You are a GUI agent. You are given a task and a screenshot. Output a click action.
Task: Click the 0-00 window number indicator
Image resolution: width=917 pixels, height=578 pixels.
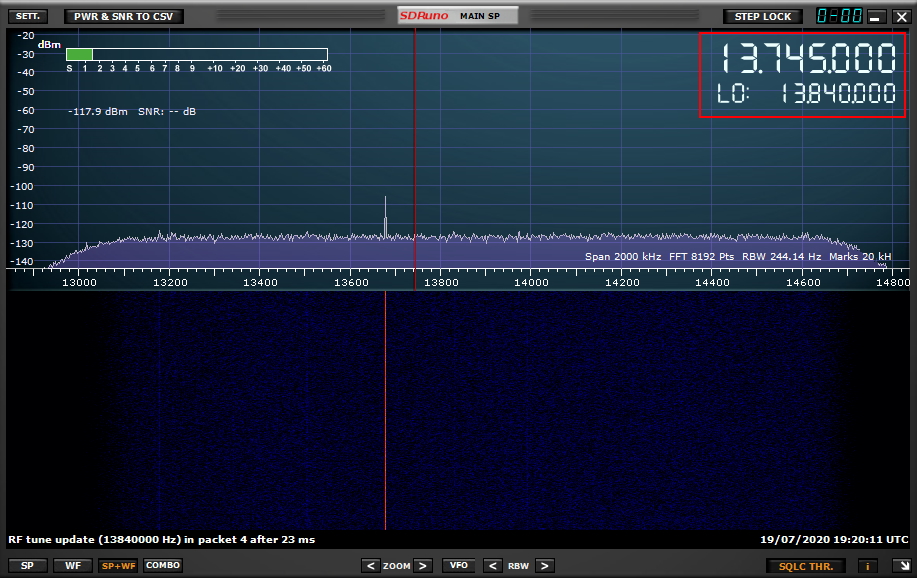839,16
